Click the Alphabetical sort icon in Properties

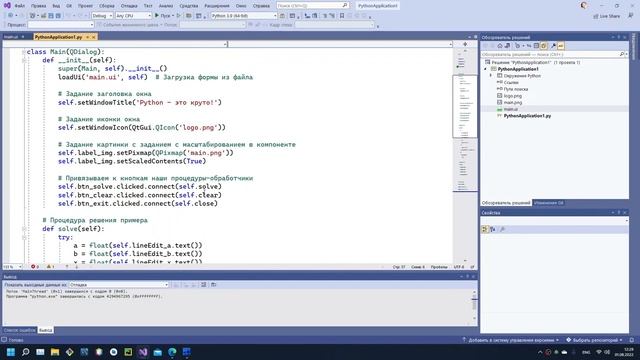click(493, 229)
